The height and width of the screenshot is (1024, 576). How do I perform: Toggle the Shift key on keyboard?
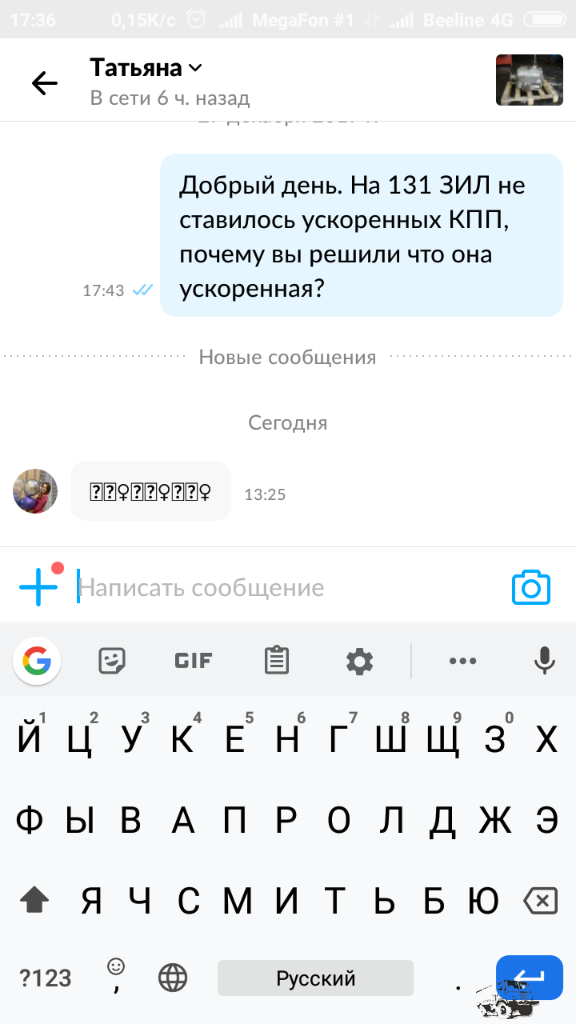click(35, 902)
